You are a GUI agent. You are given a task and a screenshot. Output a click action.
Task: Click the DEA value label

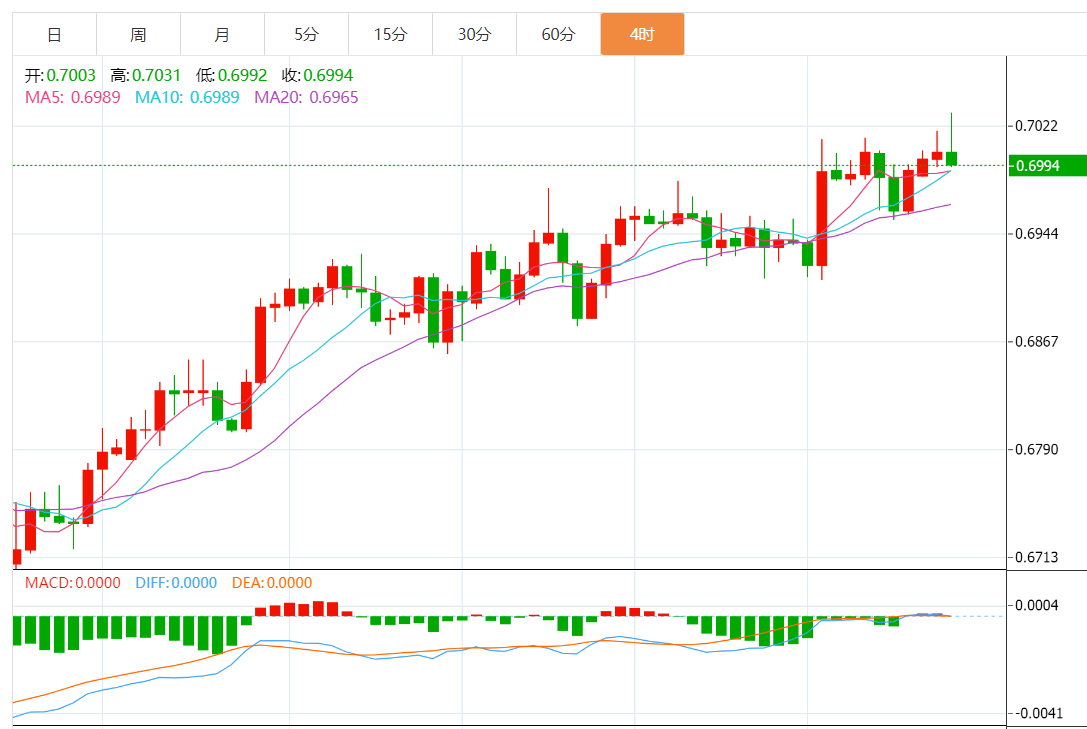271,583
